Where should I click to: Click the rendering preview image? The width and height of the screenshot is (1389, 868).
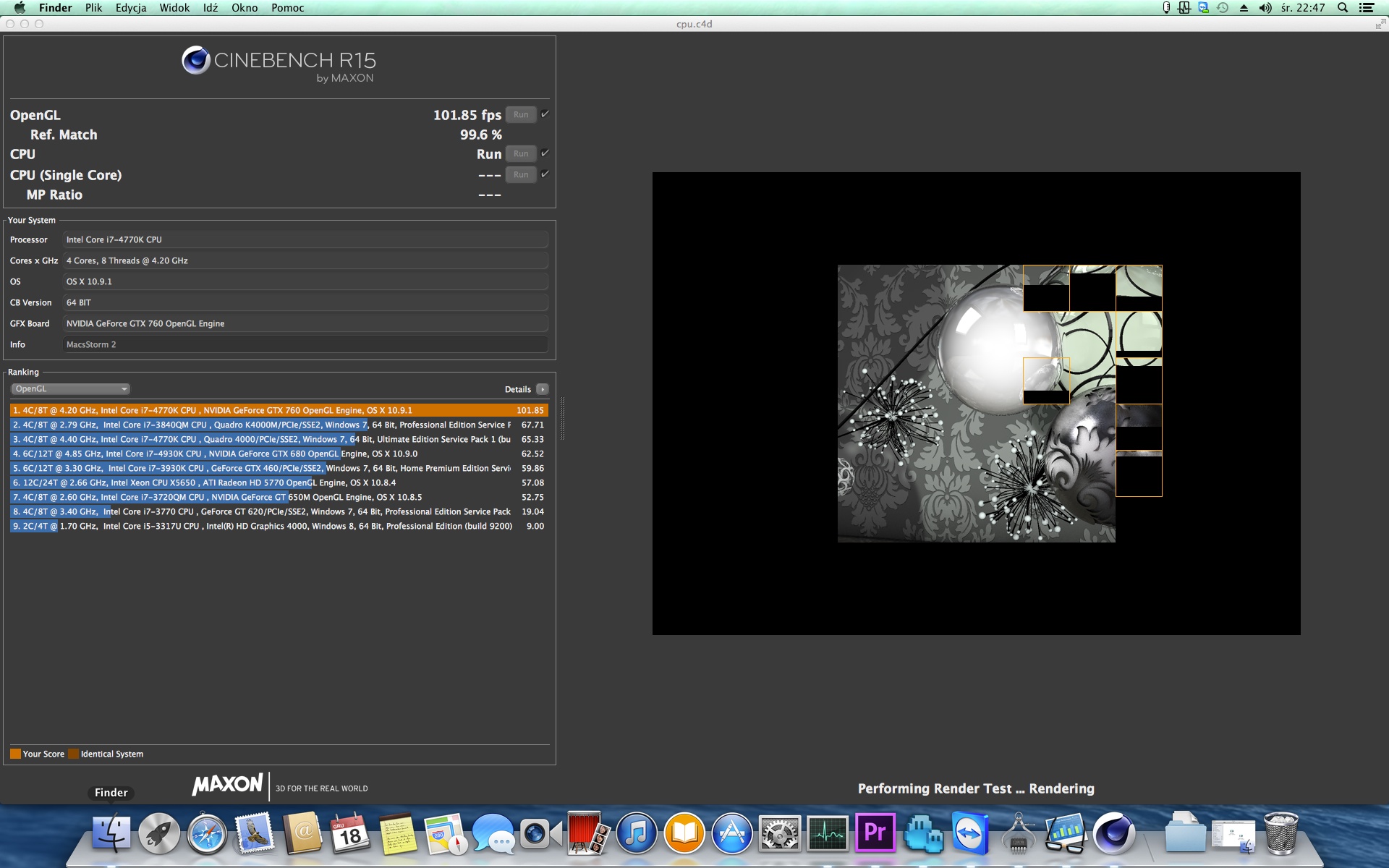(977, 404)
